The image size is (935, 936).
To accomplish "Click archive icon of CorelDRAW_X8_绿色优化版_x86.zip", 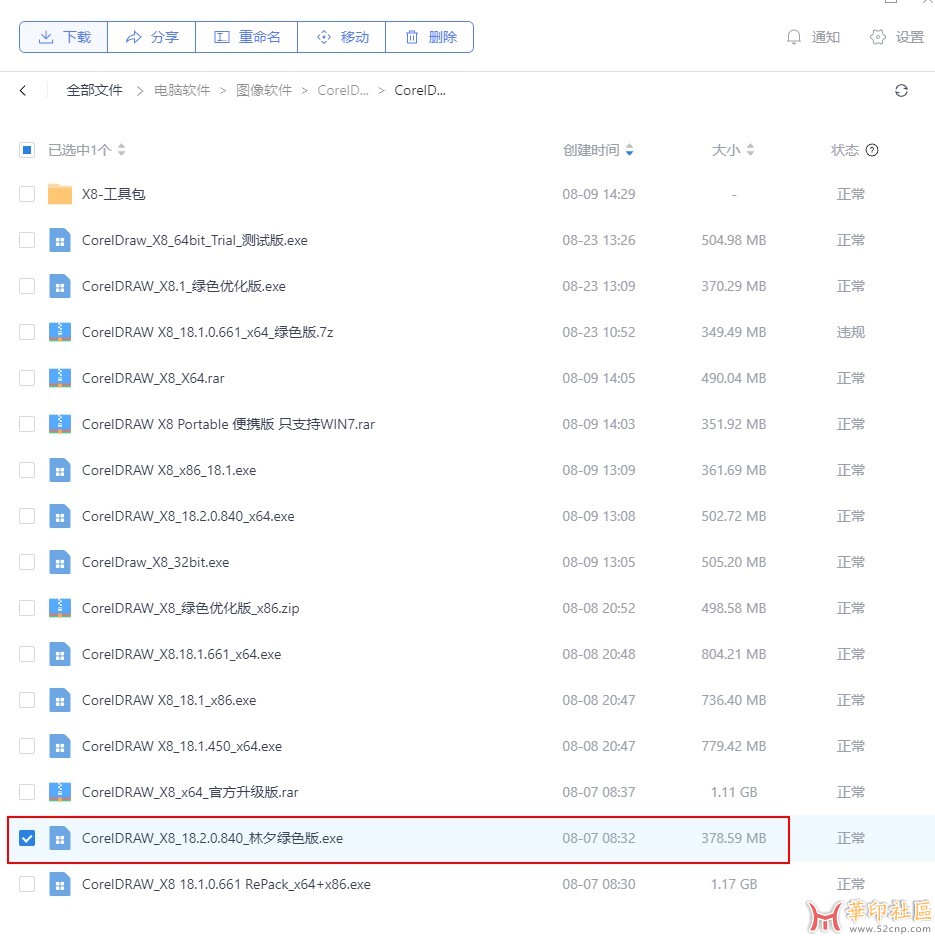I will pos(60,608).
